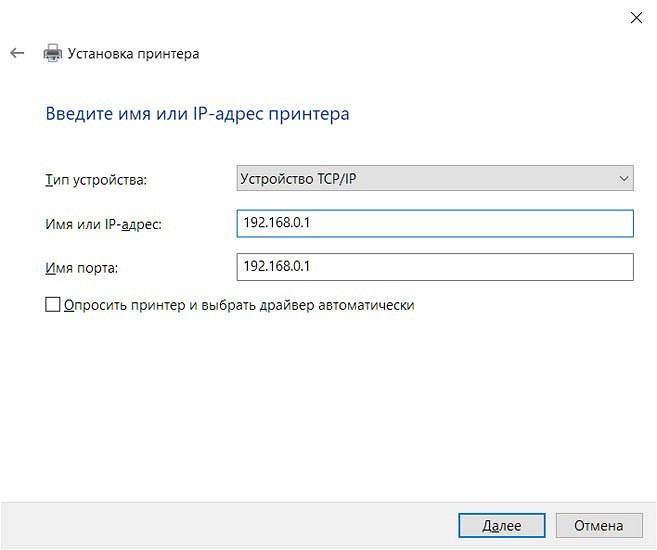Tick the automatic driver detection checkbox
Viewport: 657px width, 550px height.
[53, 305]
